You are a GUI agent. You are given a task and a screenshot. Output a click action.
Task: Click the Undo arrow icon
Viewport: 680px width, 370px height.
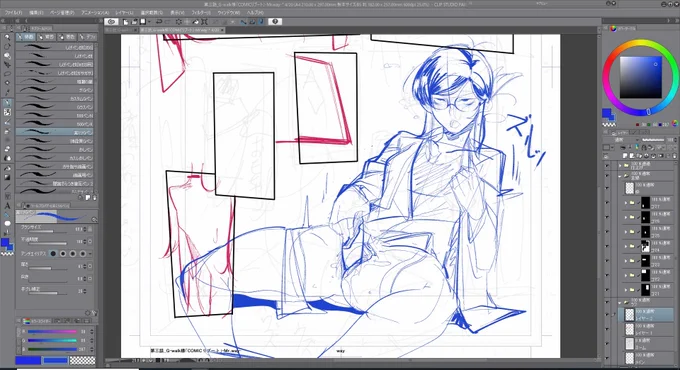click(159, 21)
